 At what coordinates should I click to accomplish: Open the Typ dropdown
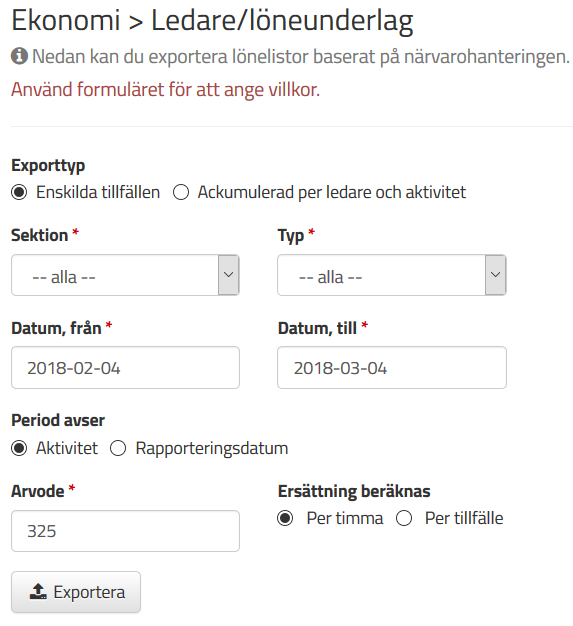[x=392, y=275]
